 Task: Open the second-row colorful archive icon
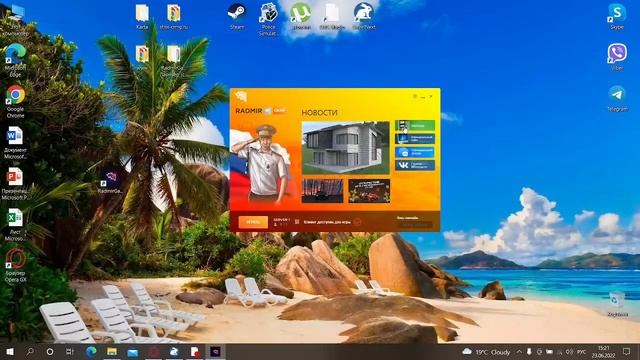(142, 57)
